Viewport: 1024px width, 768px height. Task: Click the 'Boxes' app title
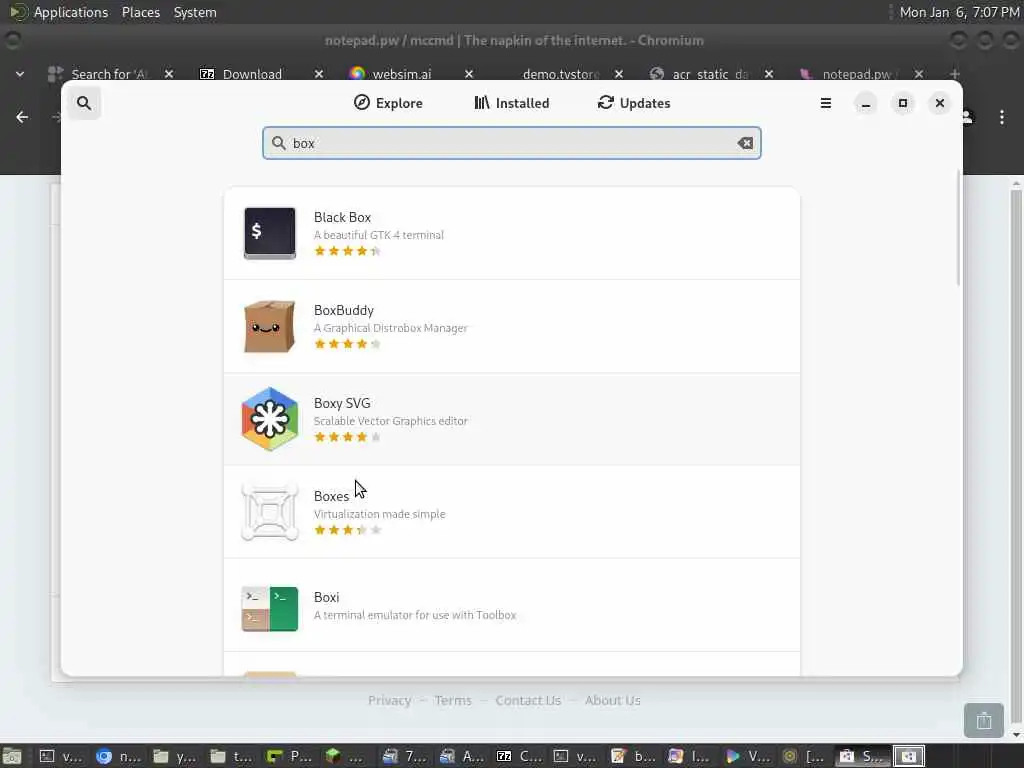(331, 496)
